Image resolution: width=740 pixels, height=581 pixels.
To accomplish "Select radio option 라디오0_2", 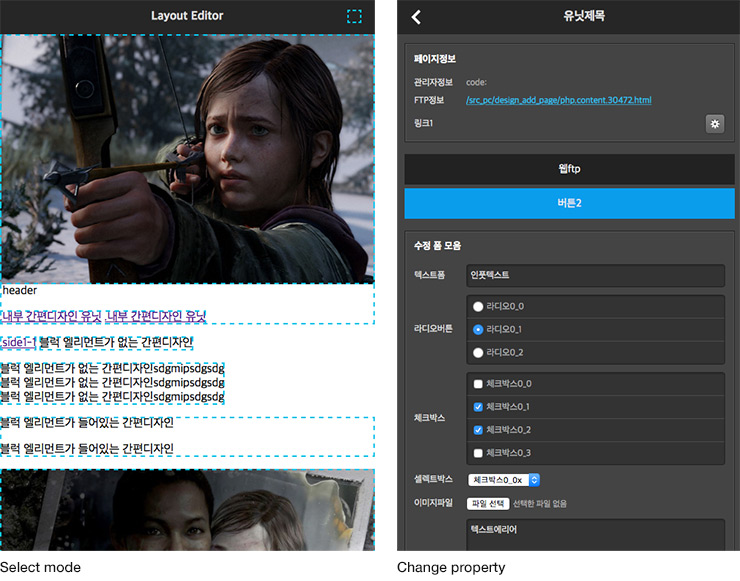I will point(478,353).
